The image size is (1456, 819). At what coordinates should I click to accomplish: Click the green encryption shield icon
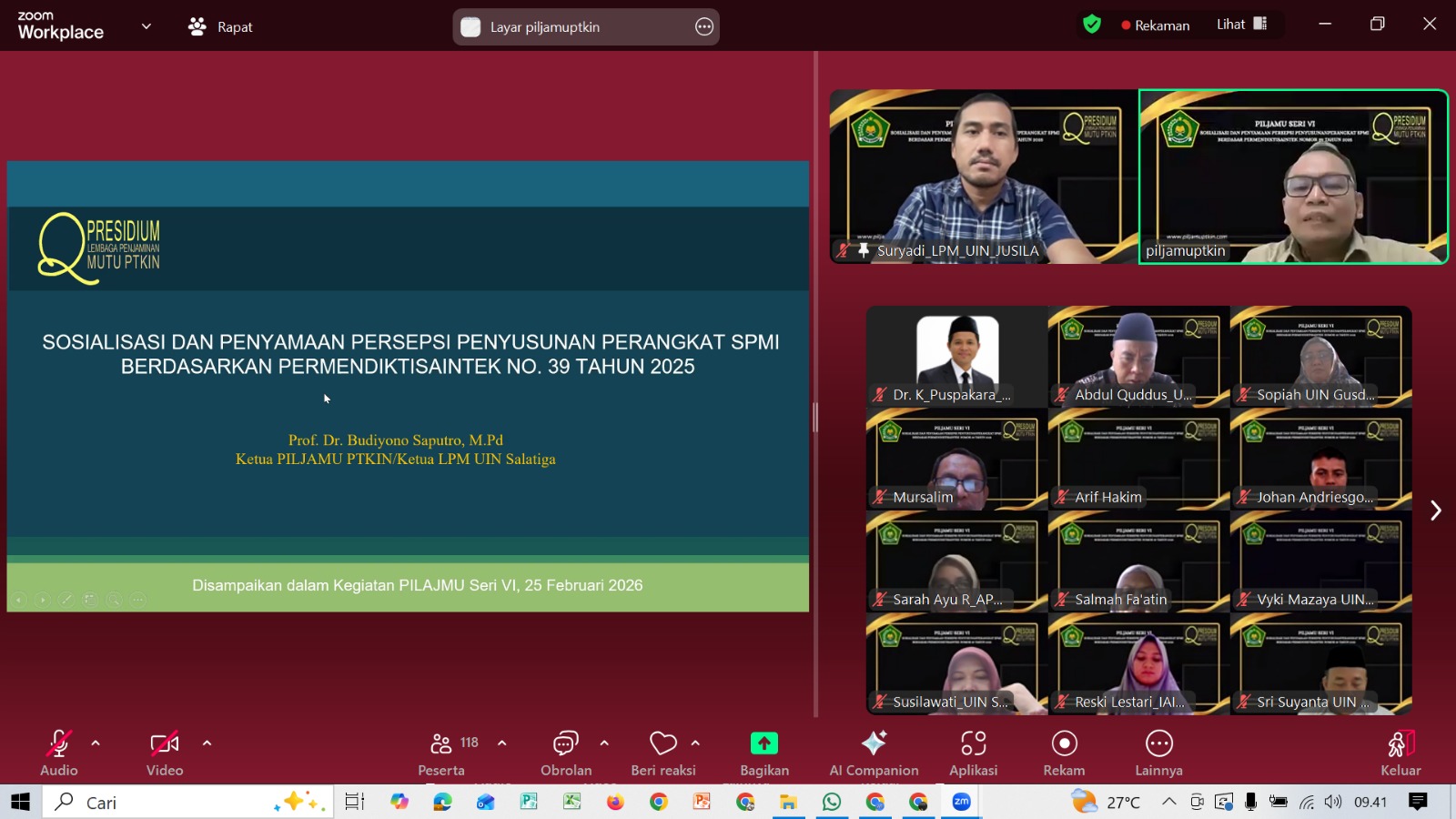pos(1092,25)
